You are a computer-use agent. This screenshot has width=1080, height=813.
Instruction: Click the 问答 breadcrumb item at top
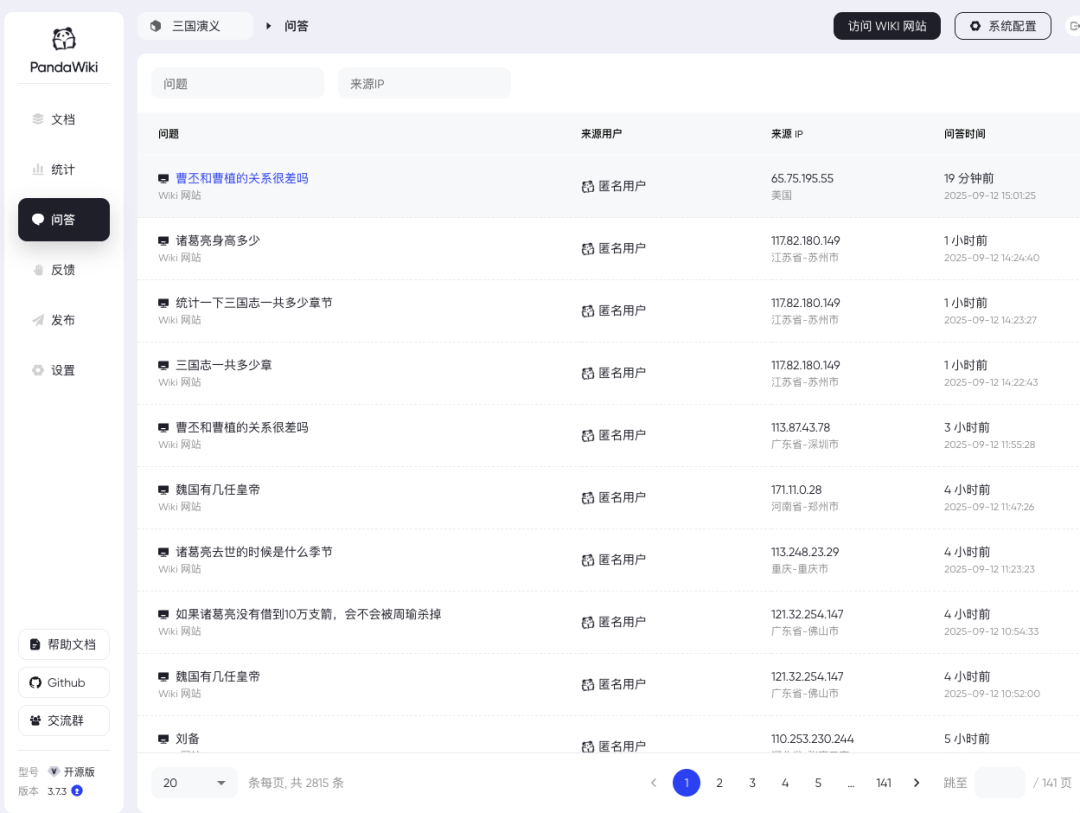pyautogui.click(x=295, y=26)
